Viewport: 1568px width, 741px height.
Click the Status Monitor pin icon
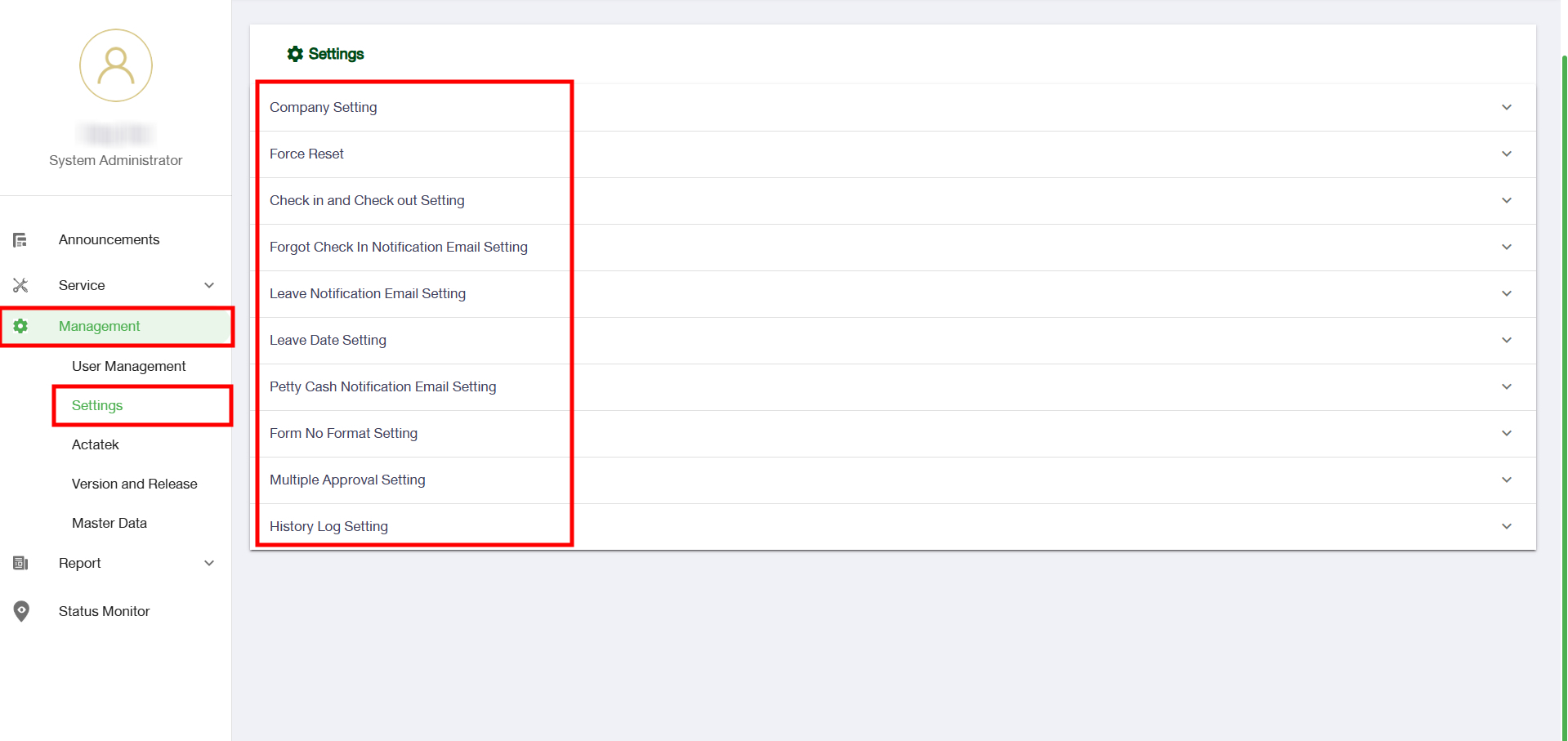pyautogui.click(x=21, y=611)
